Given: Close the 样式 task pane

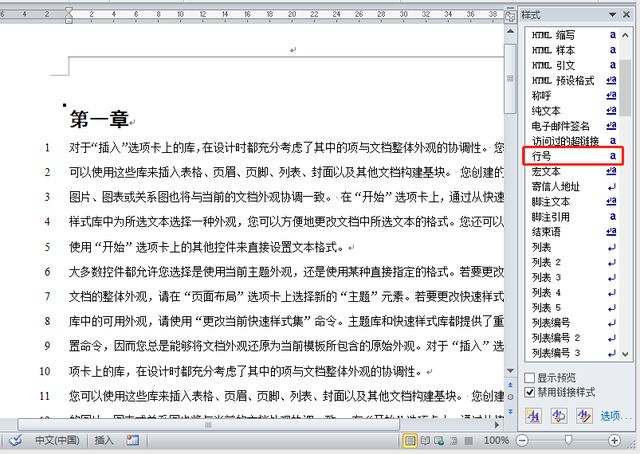Looking at the screenshot, I should pyautogui.click(x=627, y=15).
